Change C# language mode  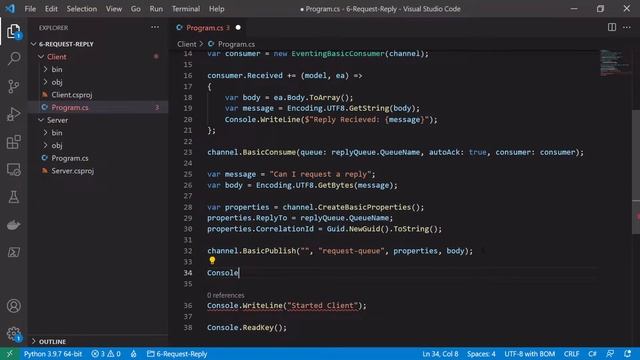[x=592, y=354]
